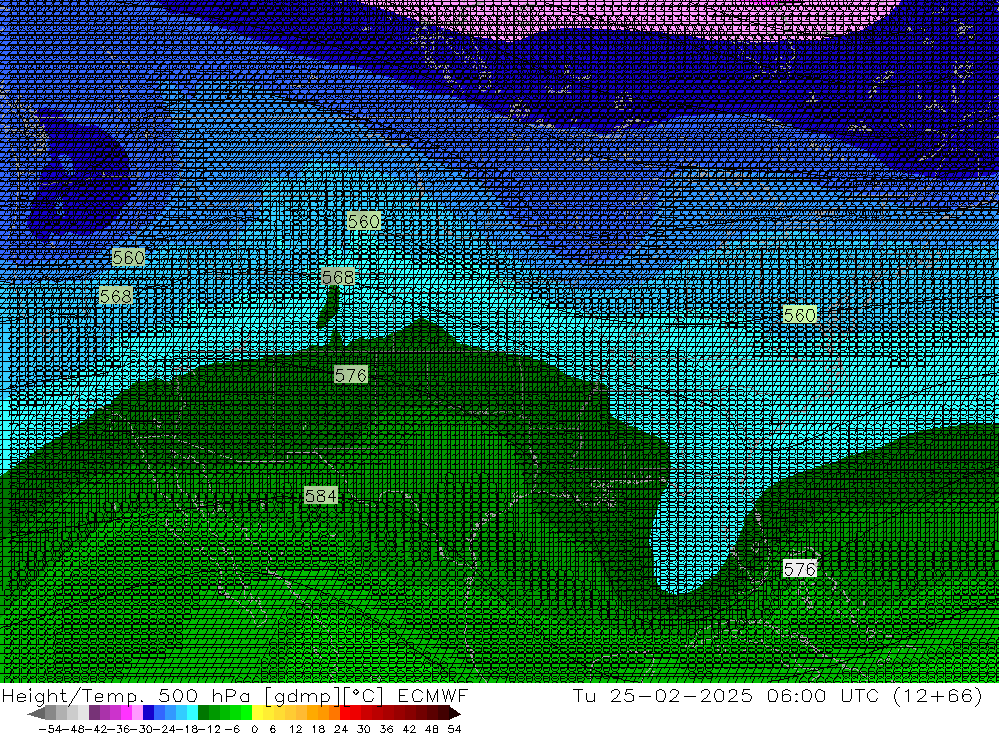Click the gray left arrow of color scale
Image resolution: width=1000 pixels, height=733 pixels.
(x=36, y=713)
